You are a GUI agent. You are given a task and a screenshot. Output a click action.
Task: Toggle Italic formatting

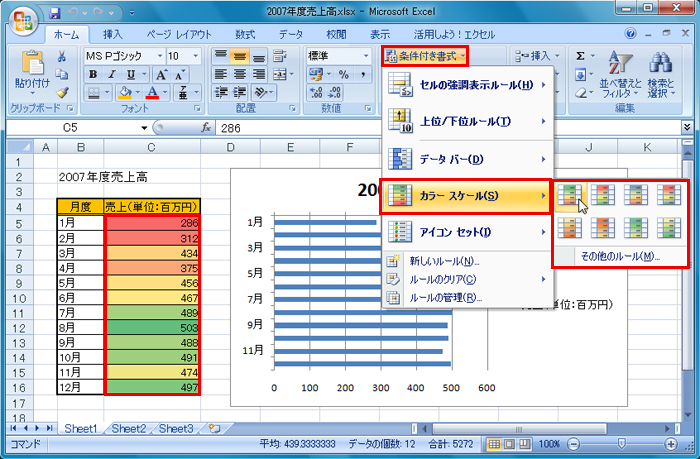112,75
